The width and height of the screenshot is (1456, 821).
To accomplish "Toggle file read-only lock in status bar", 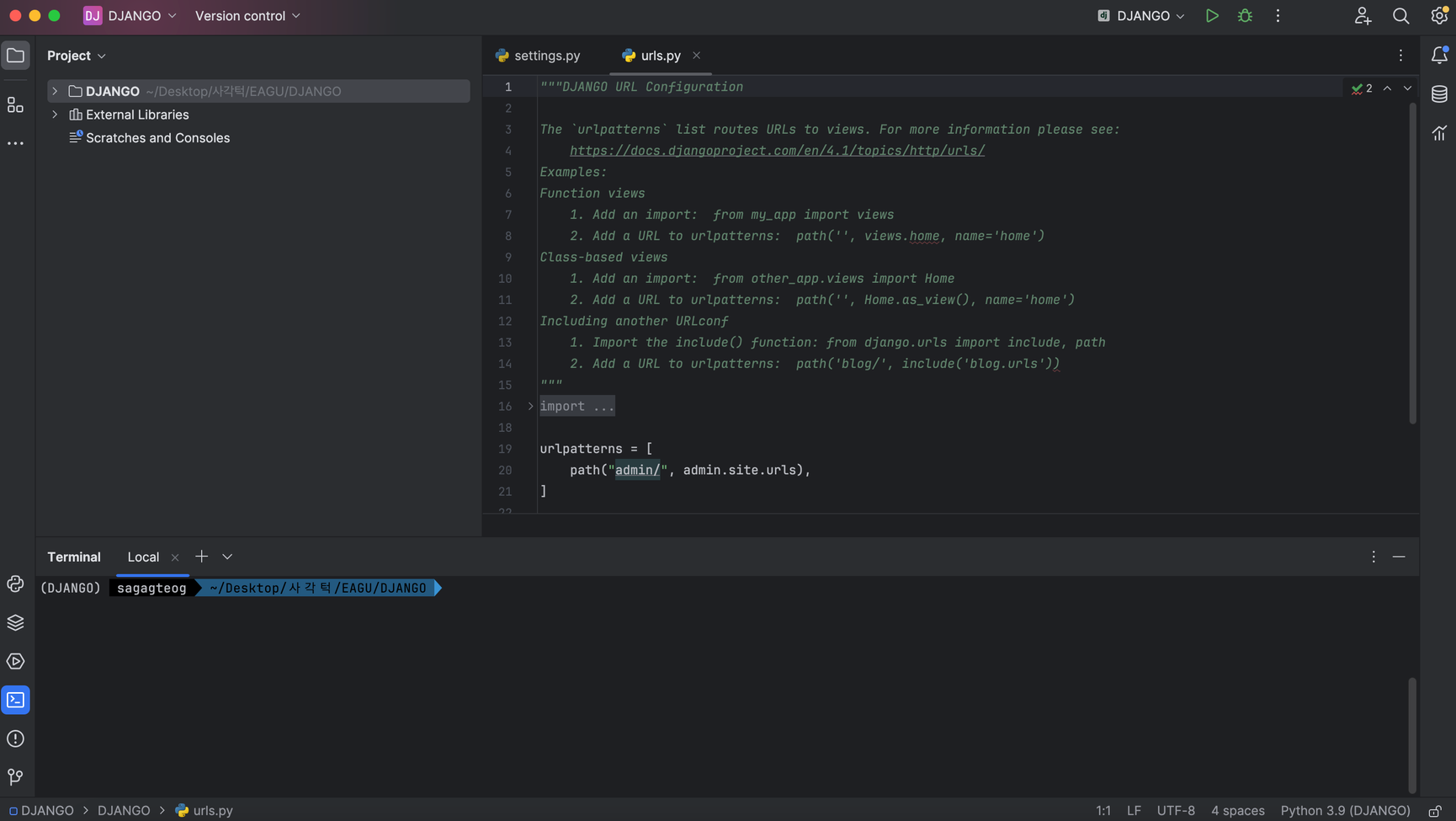I will coord(1435,811).
